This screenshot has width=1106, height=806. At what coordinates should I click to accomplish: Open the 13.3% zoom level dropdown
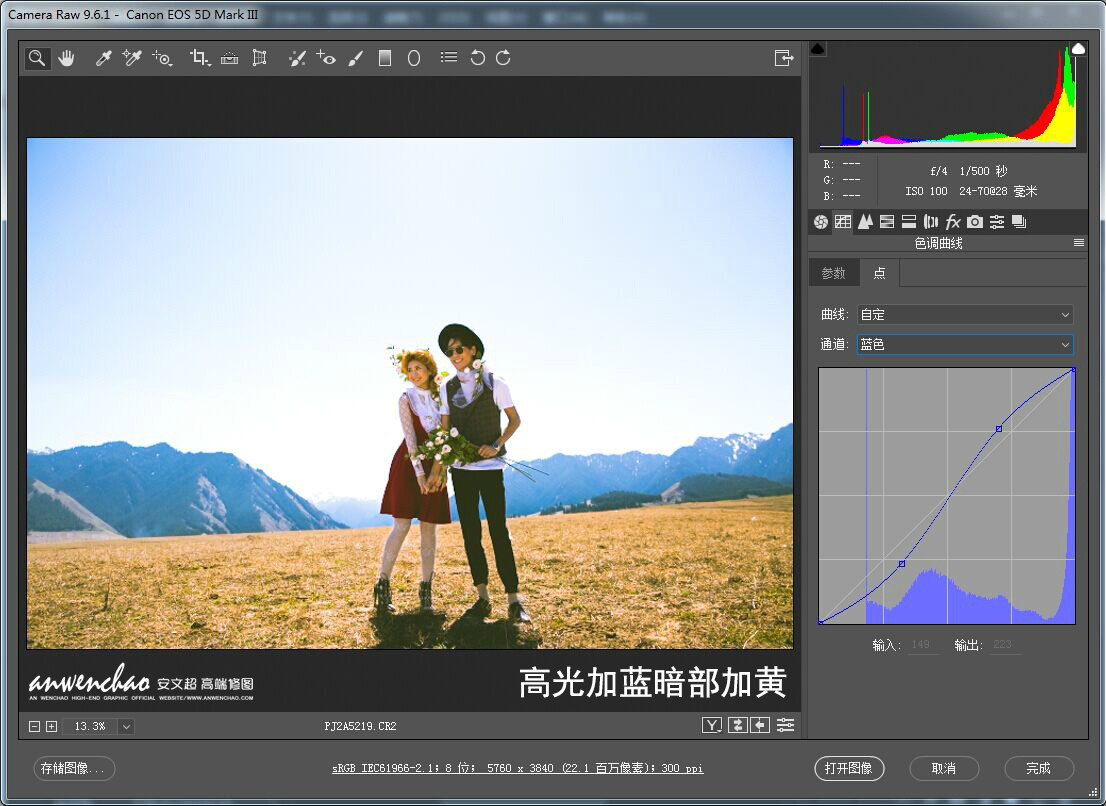(126, 726)
